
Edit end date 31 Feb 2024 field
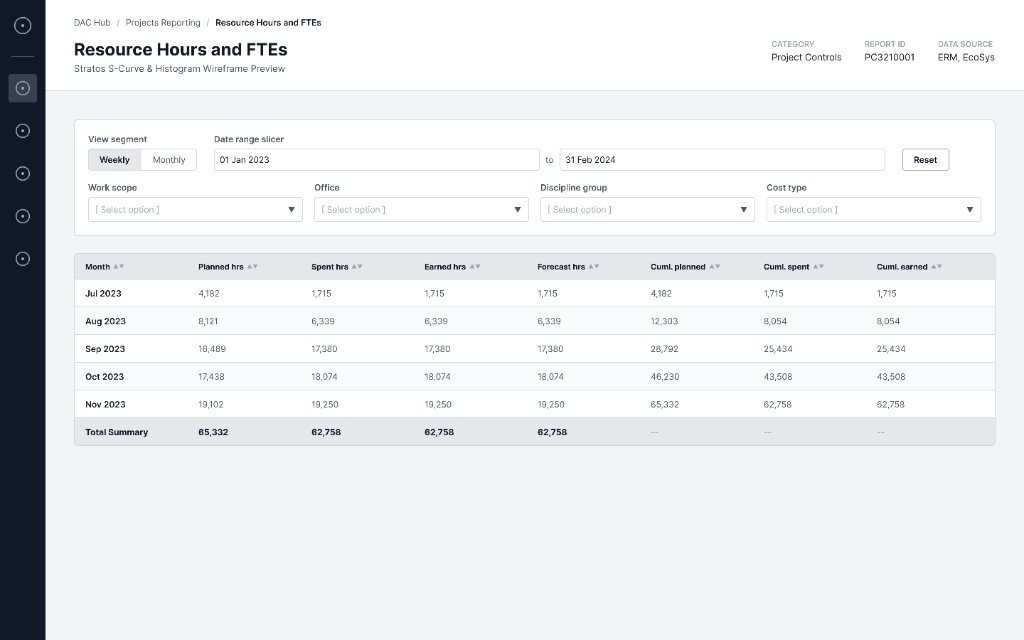click(x=722, y=159)
